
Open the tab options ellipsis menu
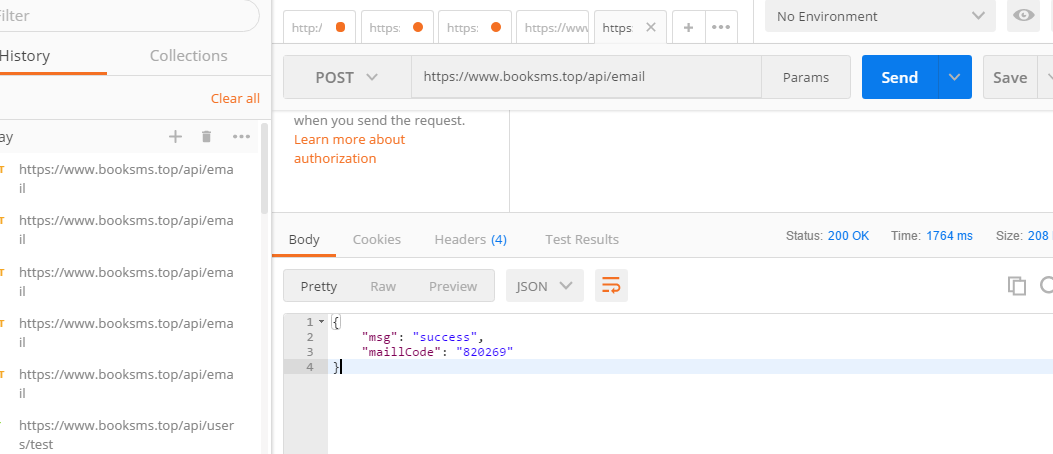[721, 28]
